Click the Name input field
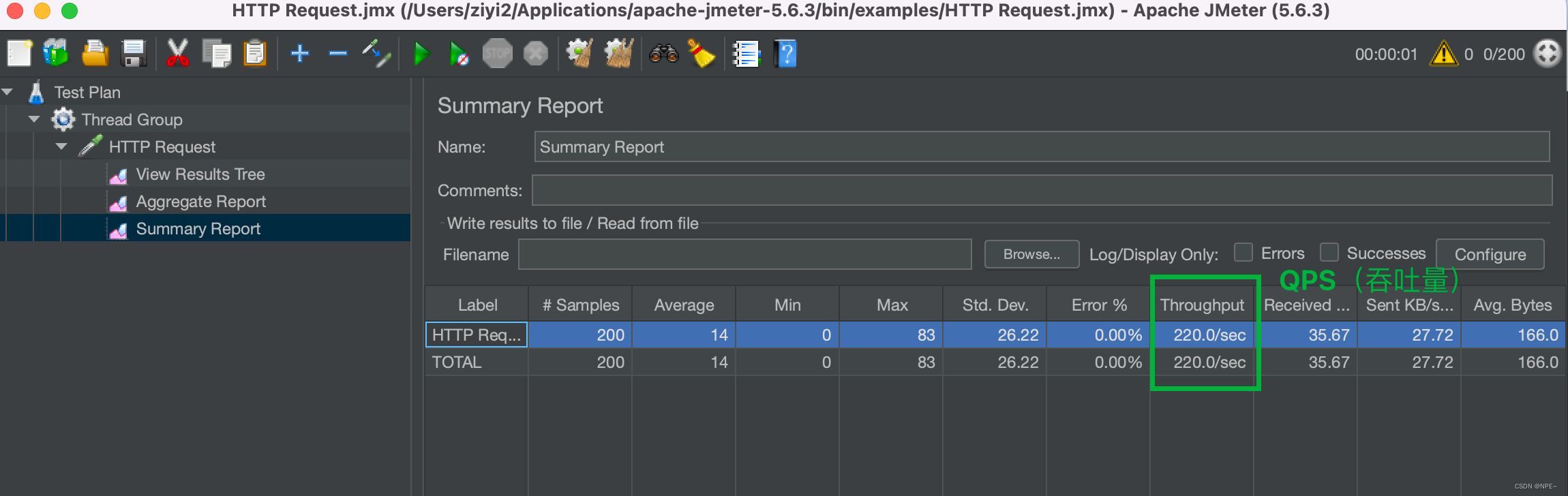1568x496 pixels. point(1042,146)
